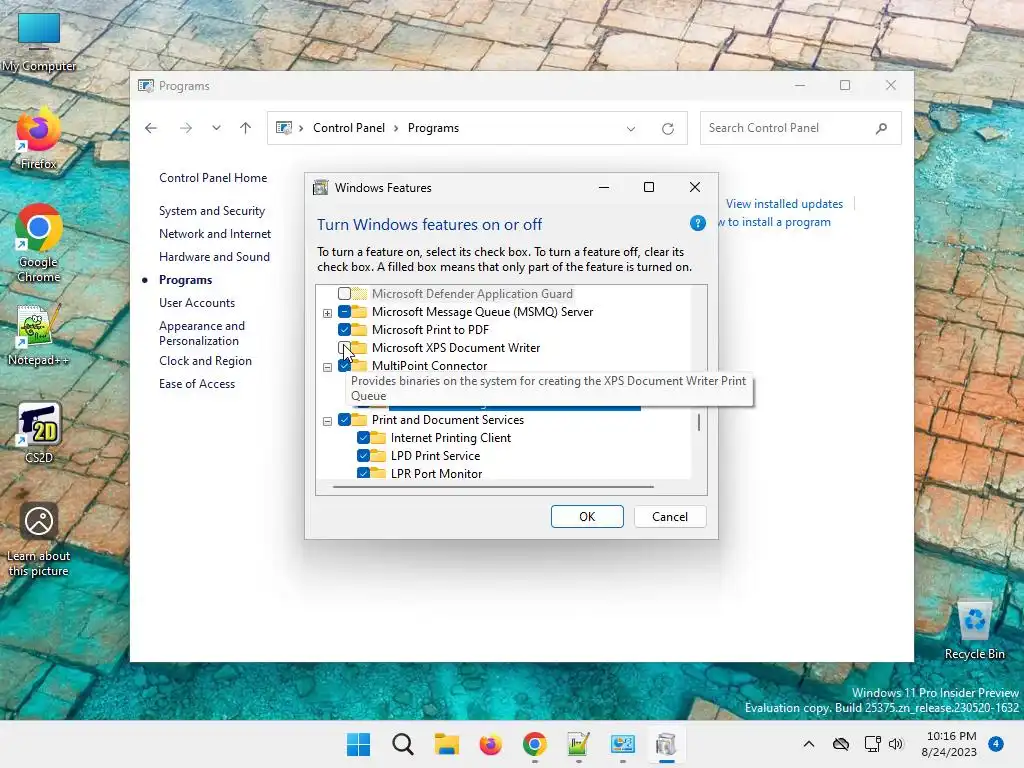Open Windows Features help question mark
The height and width of the screenshot is (768, 1024).
(x=697, y=223)
